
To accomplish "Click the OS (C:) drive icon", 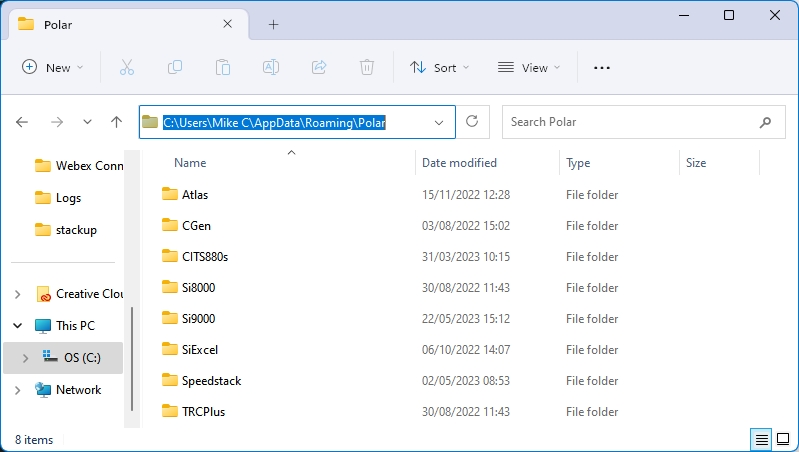I will tap(49, 357).
